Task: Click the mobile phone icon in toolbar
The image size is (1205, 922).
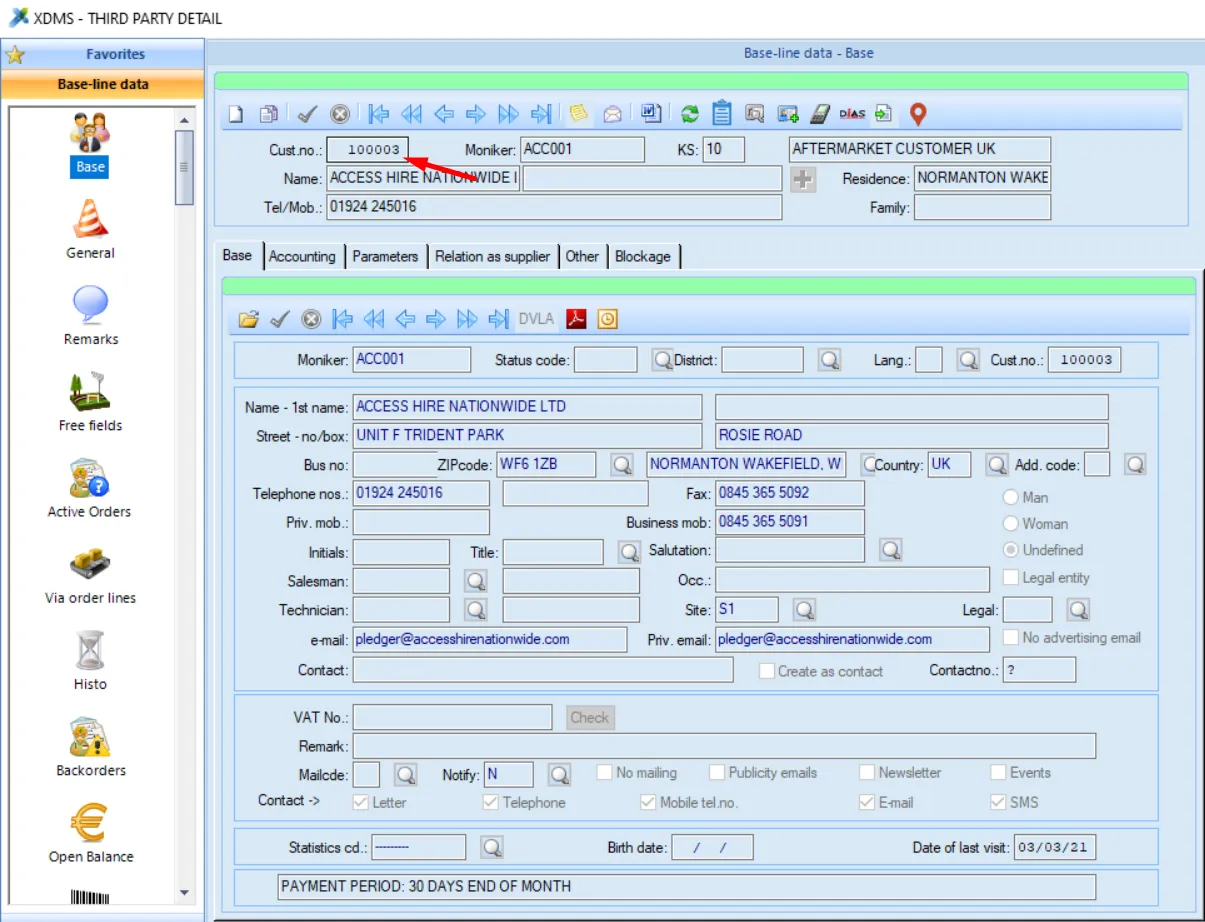Action: tap(820, 114)
